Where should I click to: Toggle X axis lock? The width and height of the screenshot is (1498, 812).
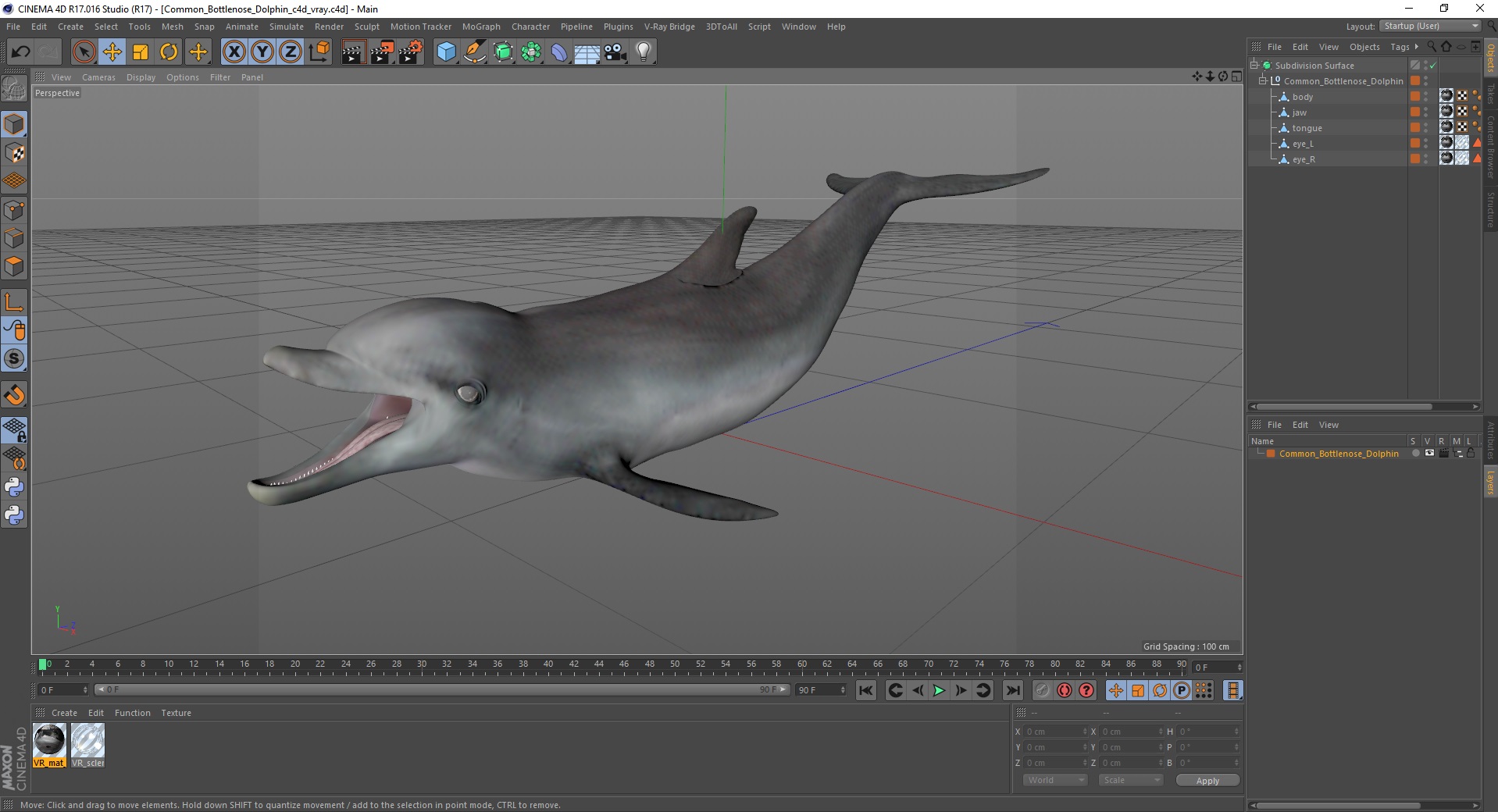pyautogui.click(x=234, y=52)
